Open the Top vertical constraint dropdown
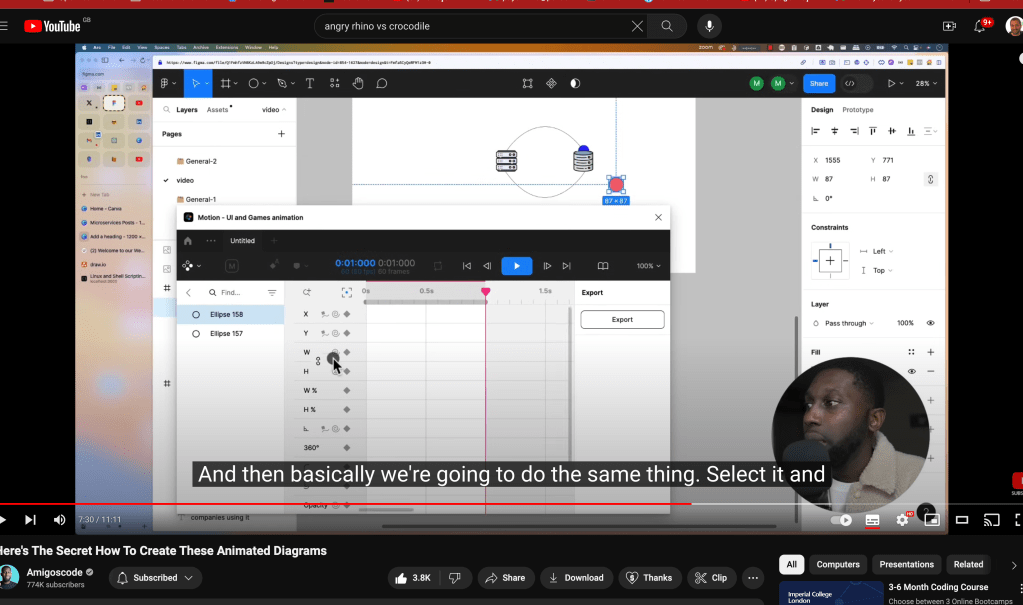The image size is (1023, 605). tap(882, 270)
